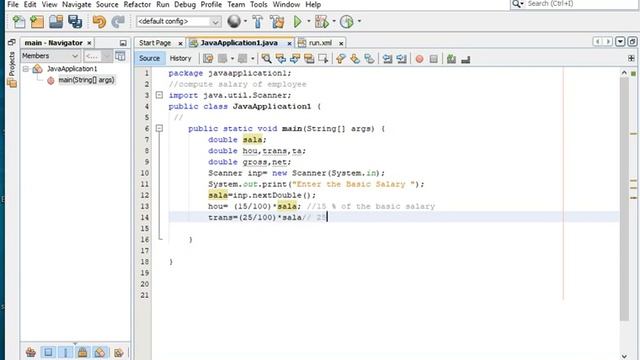Open the Tools menu
This screenshot has width=640, height=360.
pos(258,4)
